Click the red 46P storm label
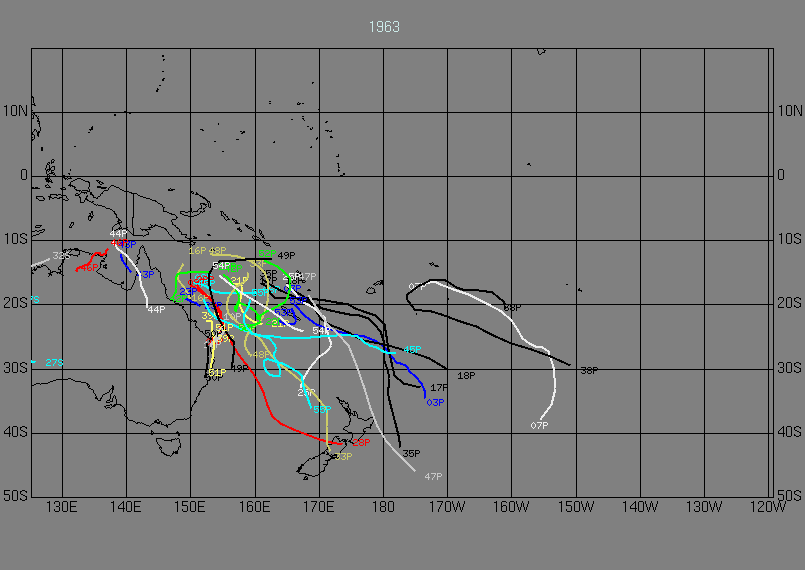Screen dimensions: 805x570 (x=88, y=268)
